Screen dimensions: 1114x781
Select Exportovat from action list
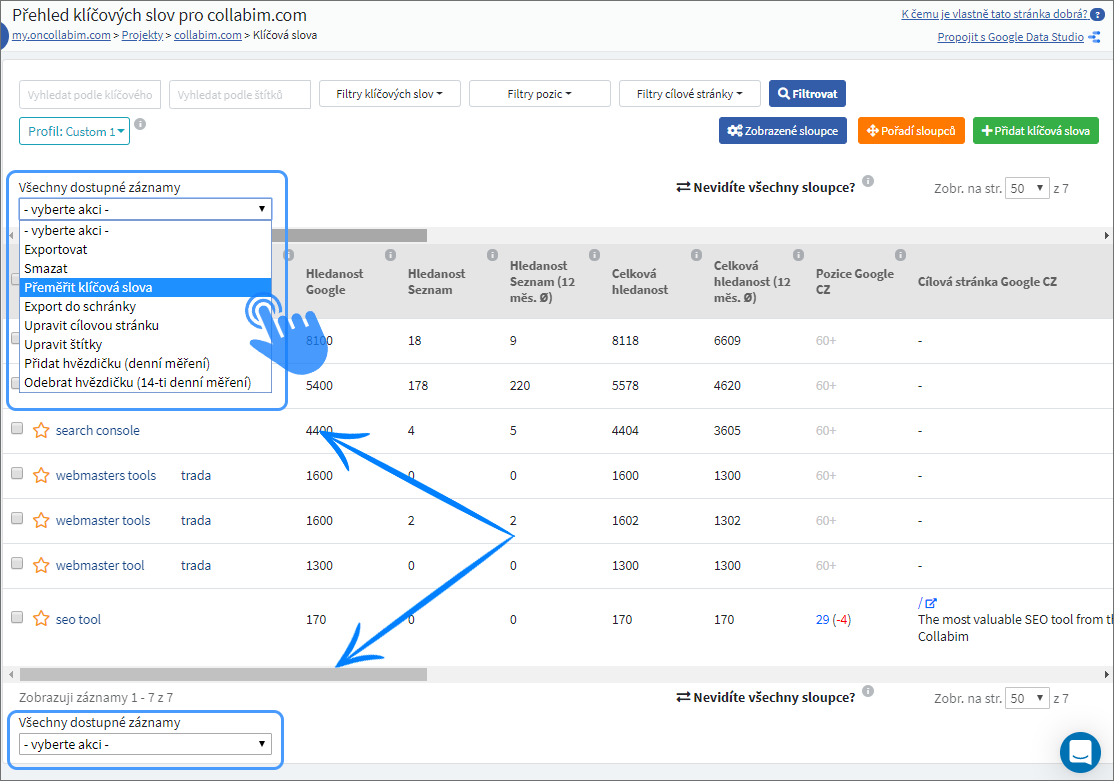pyautogui.click(x=146, y=249)
